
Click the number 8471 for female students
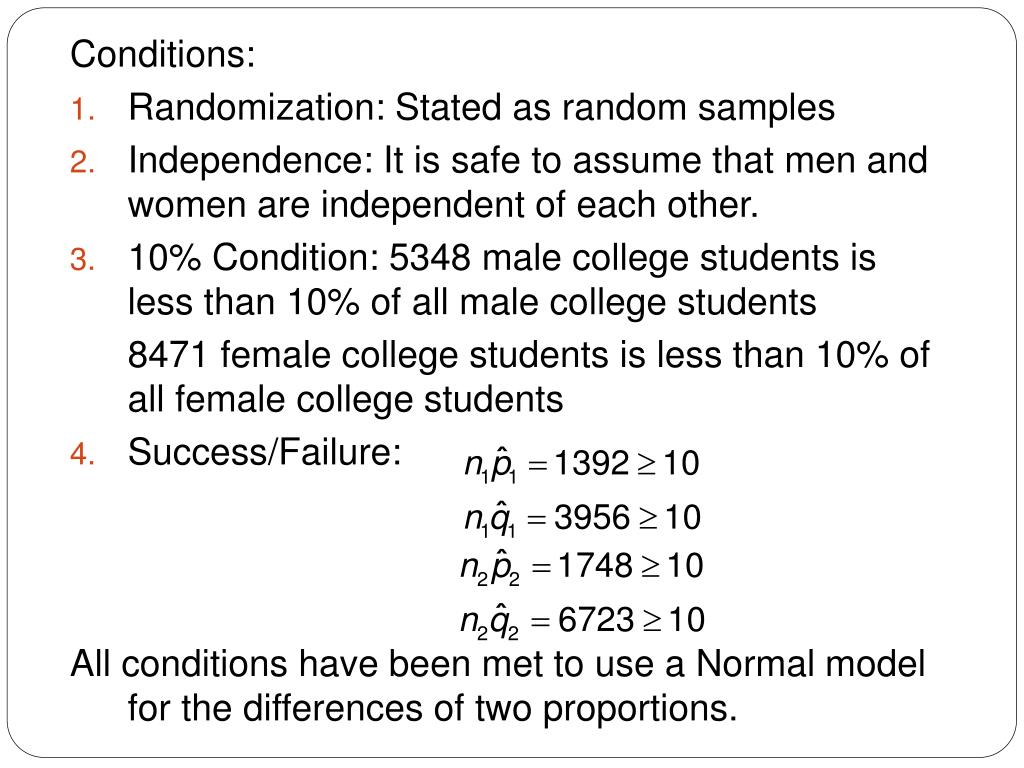coord(167,356)
